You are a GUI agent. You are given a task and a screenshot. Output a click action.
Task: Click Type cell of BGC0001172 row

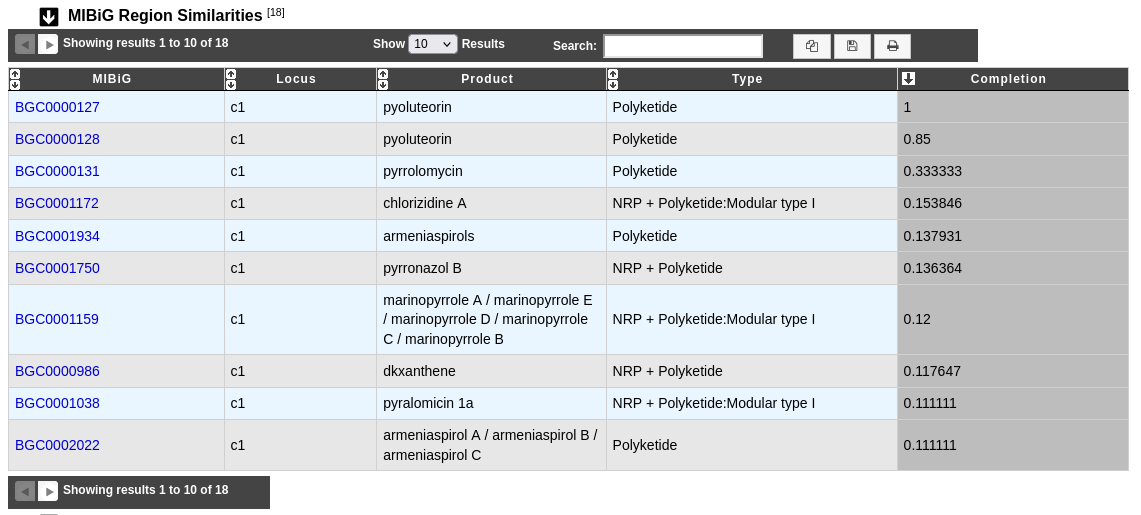pyautogui.click(x=752, y=203)
